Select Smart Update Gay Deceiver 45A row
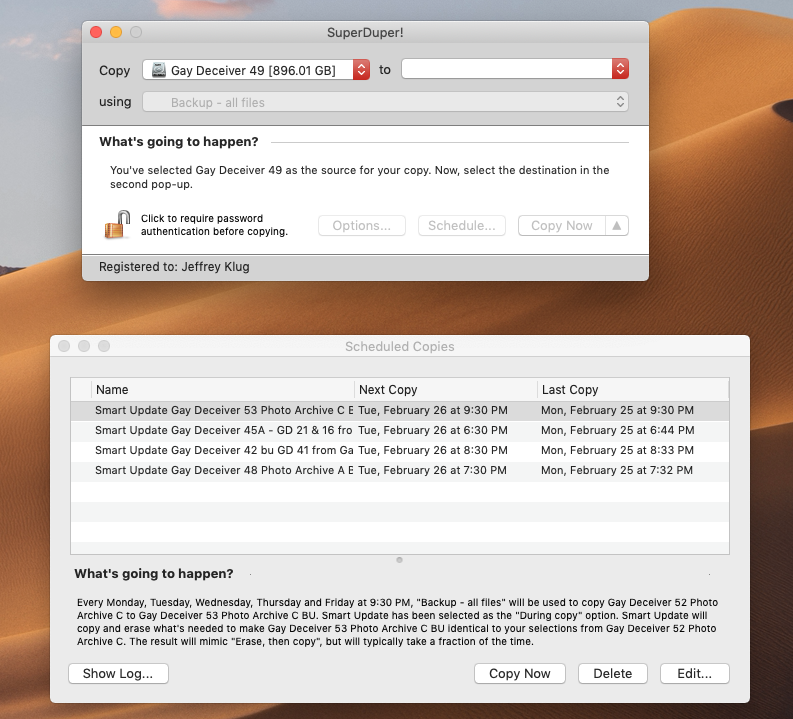 pyautogui.click(x=400, y=430)
